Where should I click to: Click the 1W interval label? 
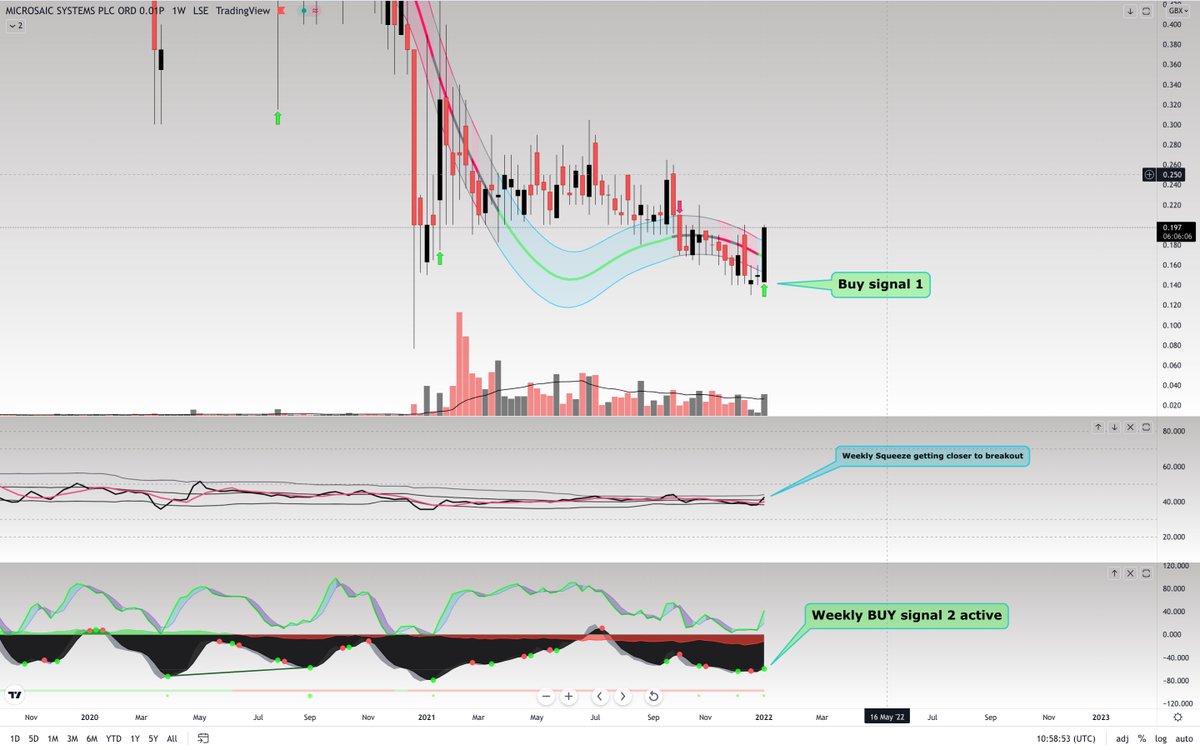click(x=177, y=11)
